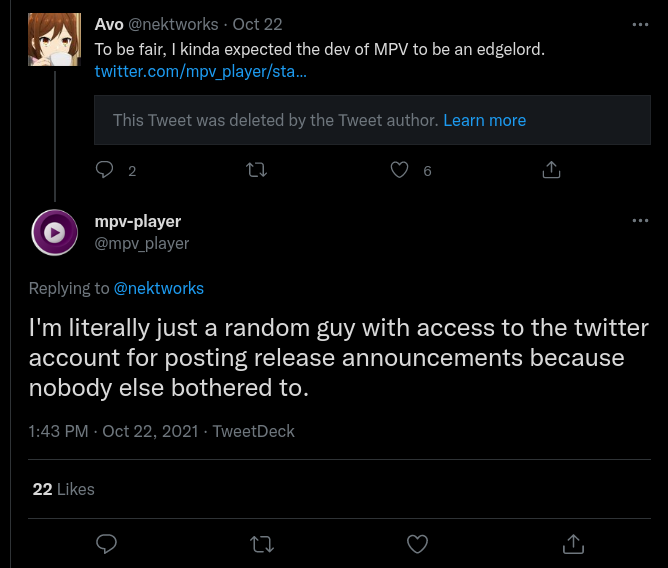
Task: Retweet the mpv-player reply tweet
Action: click(262, 543)
